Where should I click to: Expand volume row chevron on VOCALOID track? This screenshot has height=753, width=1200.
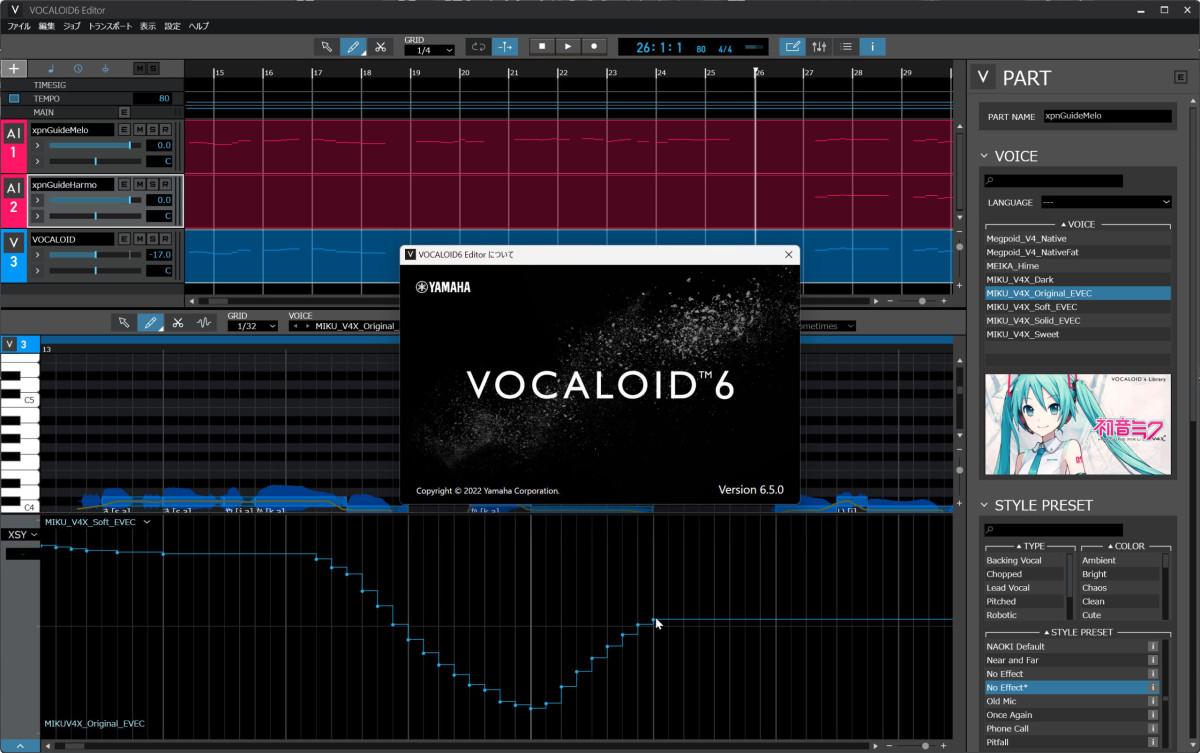(37, 255)
